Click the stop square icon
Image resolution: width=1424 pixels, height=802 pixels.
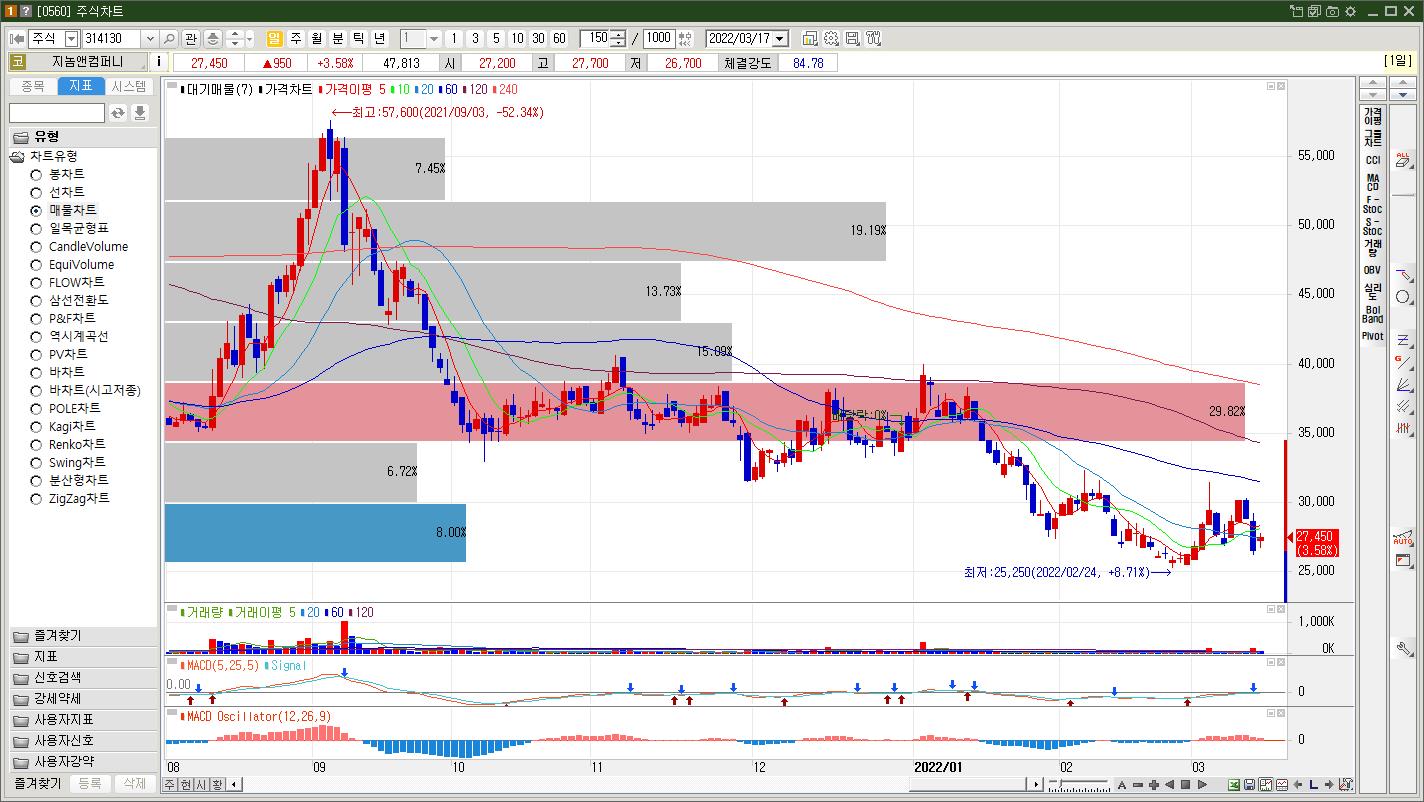1186,785
